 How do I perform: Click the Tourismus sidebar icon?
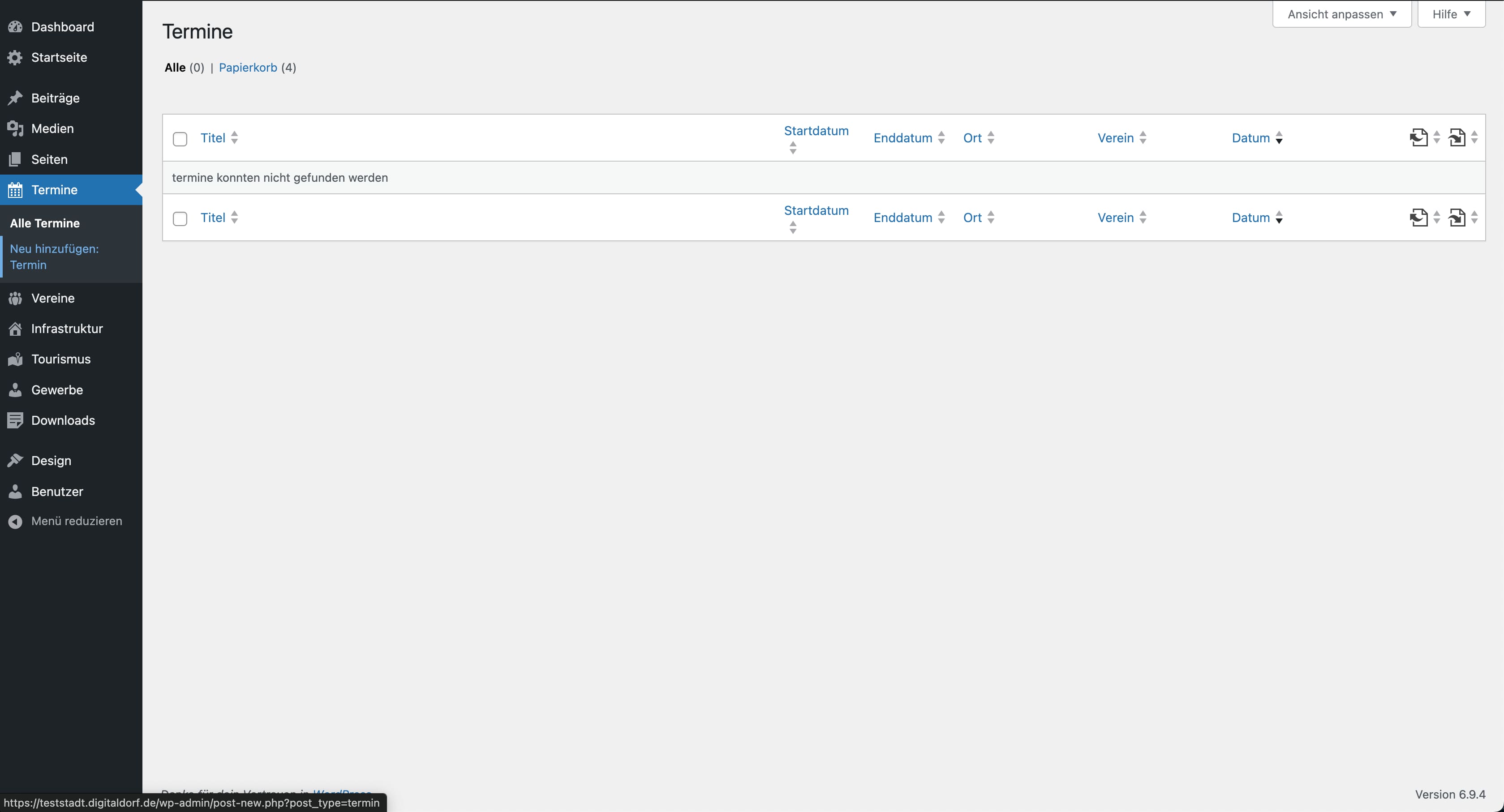15,359
